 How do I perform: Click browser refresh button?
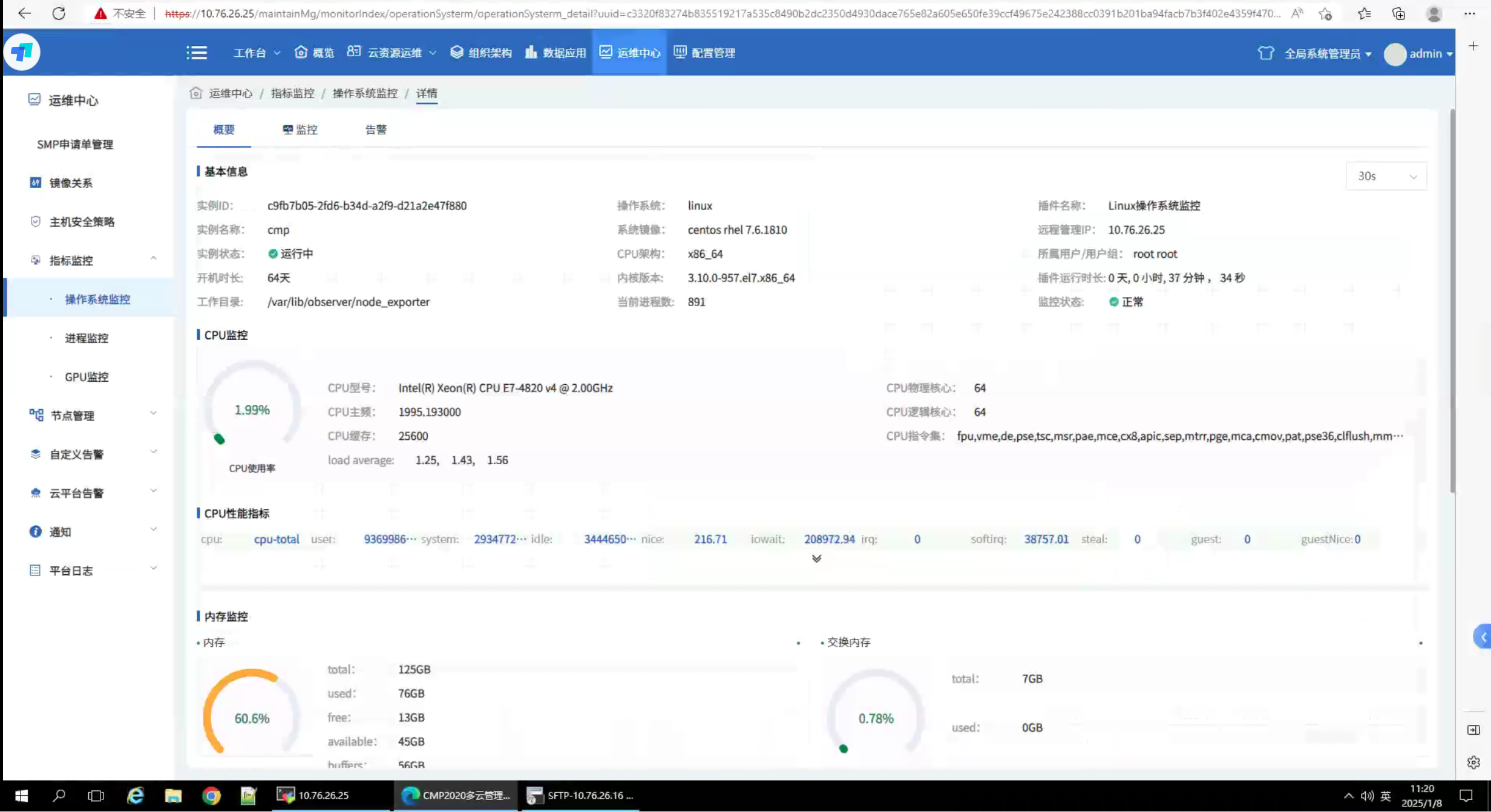pos(59,13)
